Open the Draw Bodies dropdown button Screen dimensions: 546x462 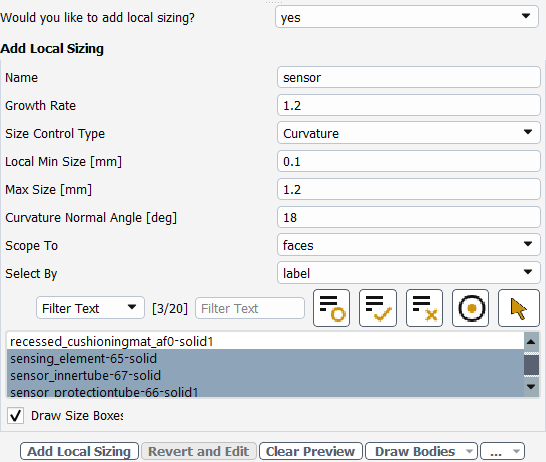[422, 451]
